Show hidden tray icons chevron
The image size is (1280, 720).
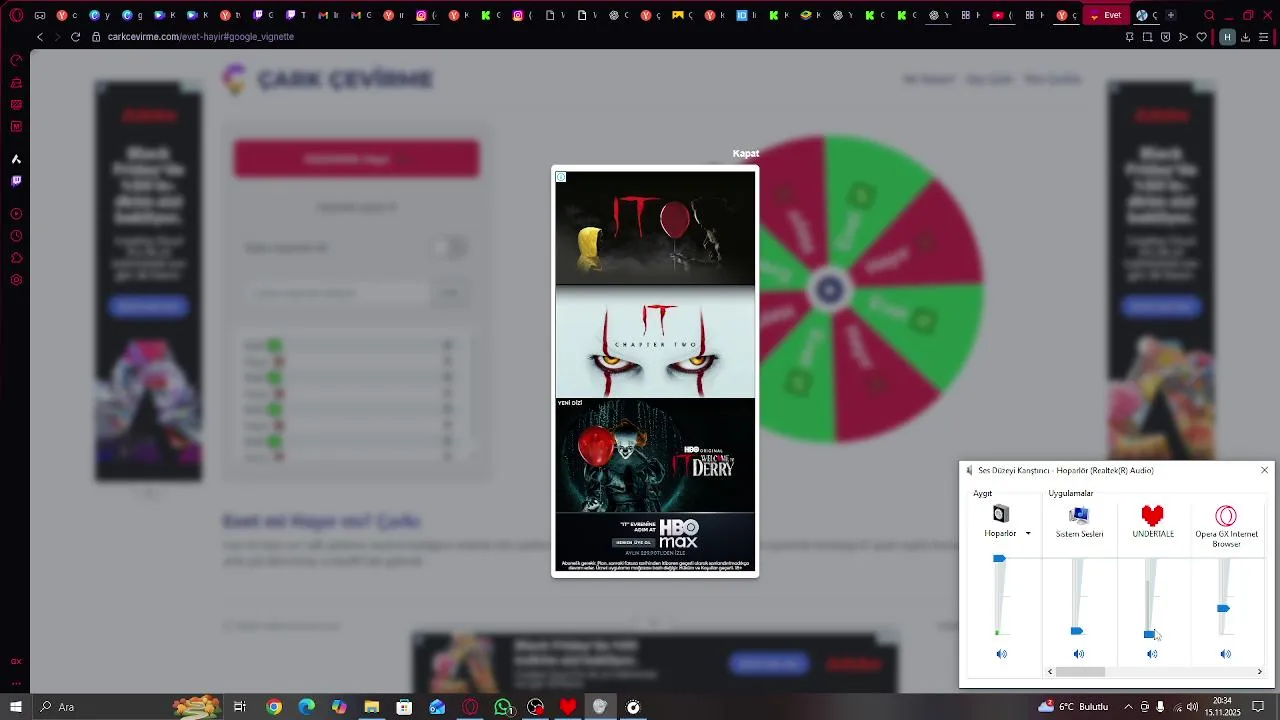click(1127, 707)
